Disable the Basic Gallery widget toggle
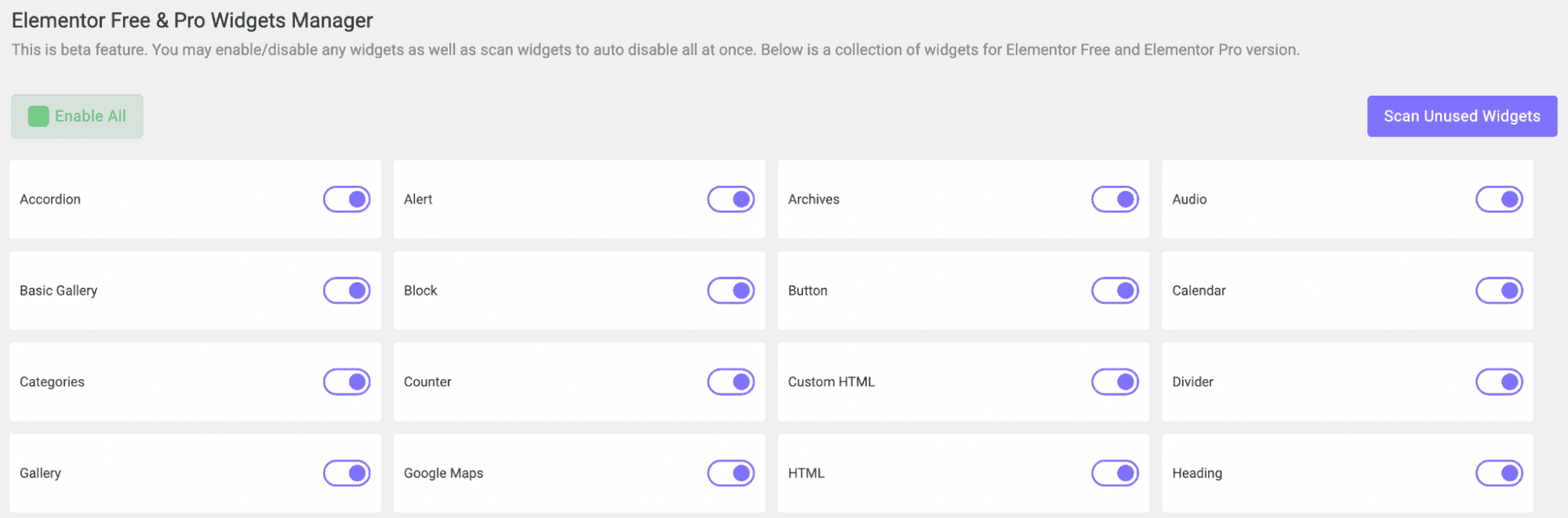1568x518 pixels. [347, 291]
